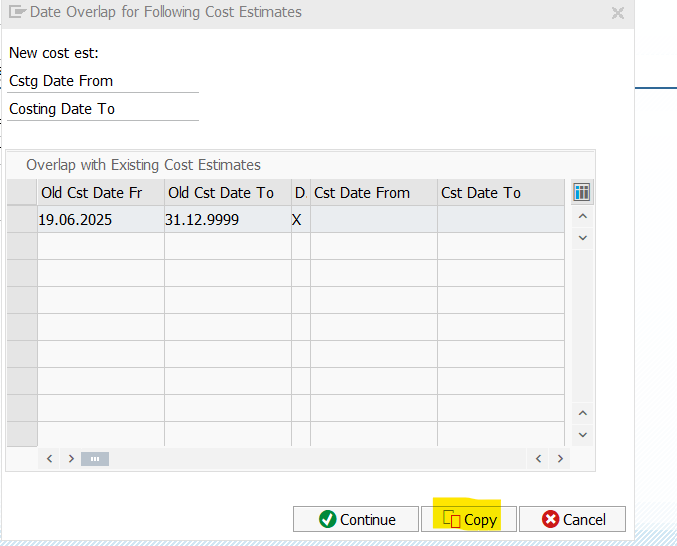Screen dimensions: 677x546
Task: Click the empty Cst Date To cell
Action: coord(500,220)
